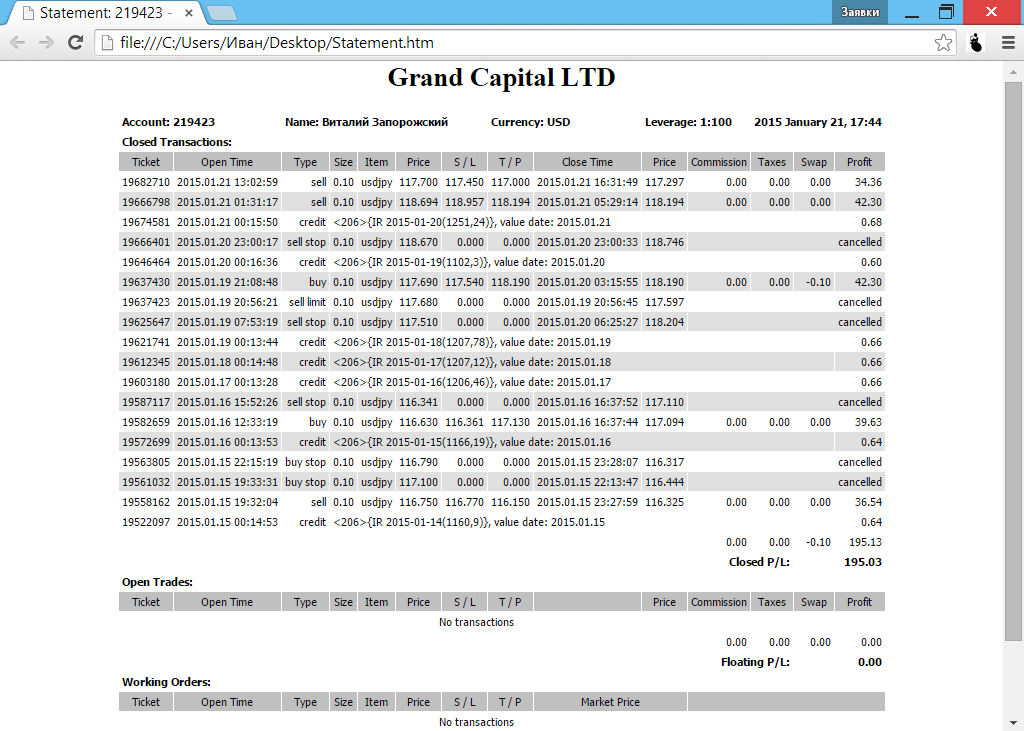
Task: Click ticket number 19522097
Action: point(146,522)
